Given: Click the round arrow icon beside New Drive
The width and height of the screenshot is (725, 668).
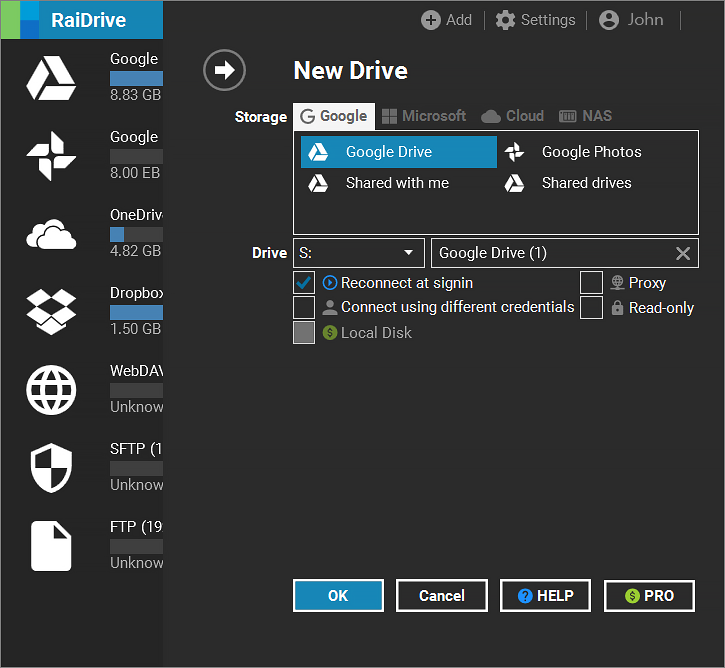Looking at the screenshot, I should [224, 70].
